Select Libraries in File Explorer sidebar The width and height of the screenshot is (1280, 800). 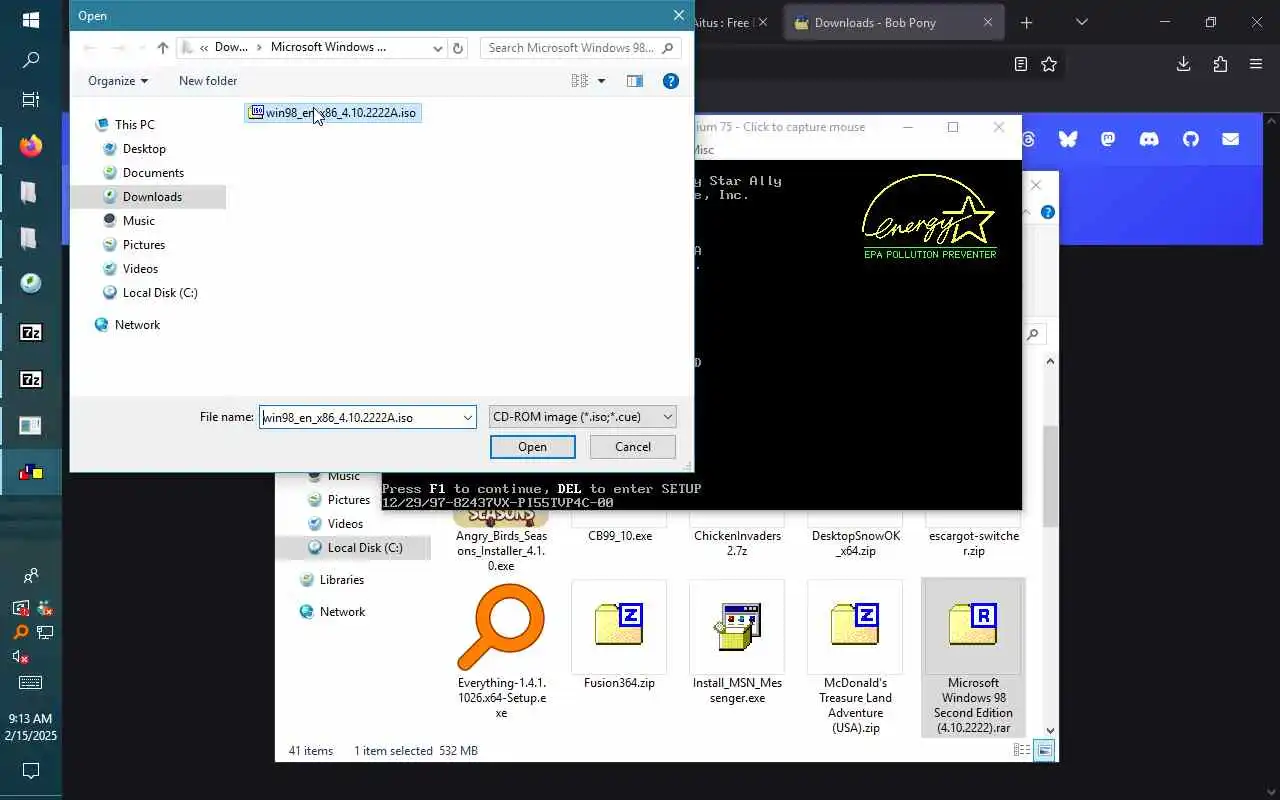(341, 580)
